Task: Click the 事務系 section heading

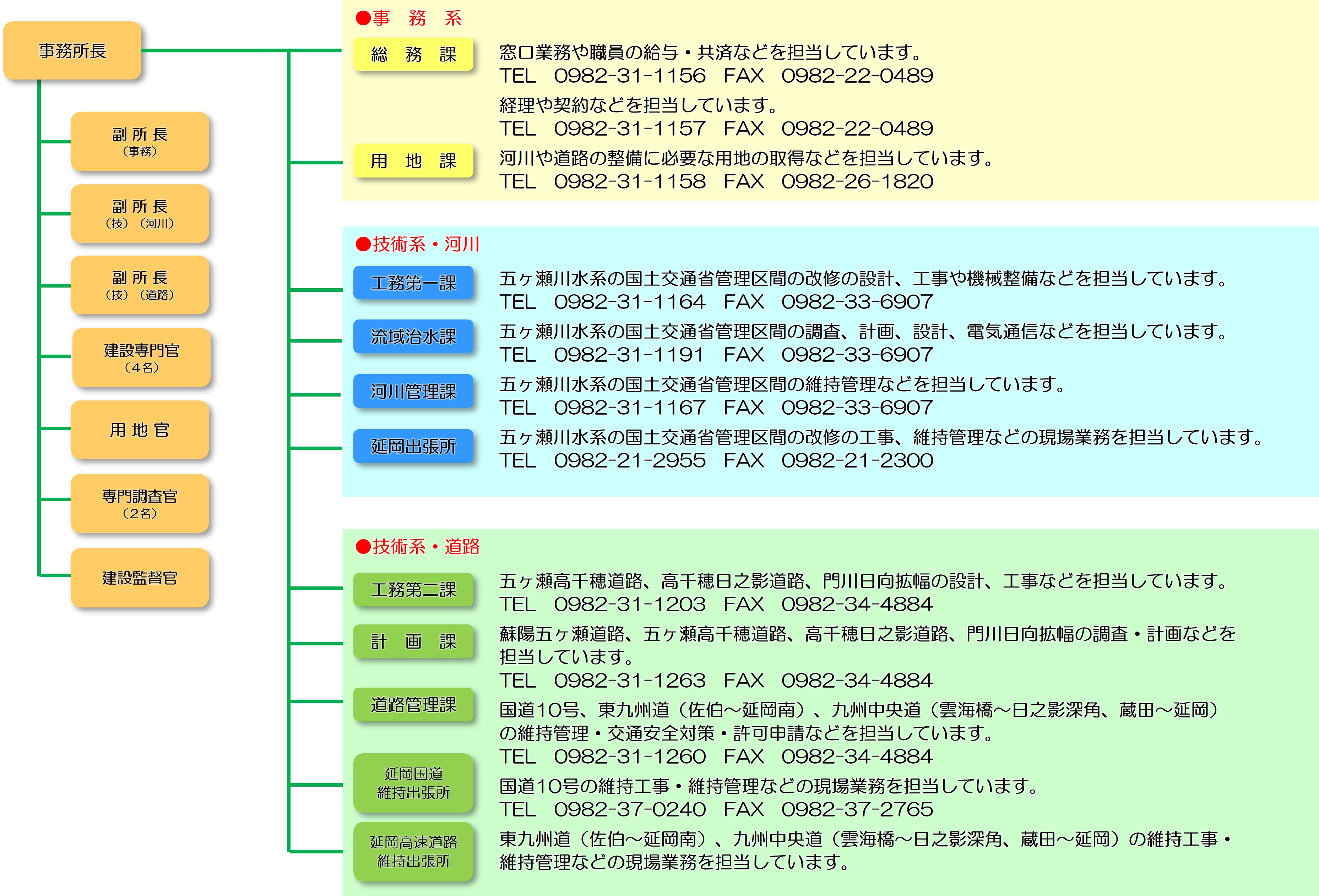Action: [409, 18]
